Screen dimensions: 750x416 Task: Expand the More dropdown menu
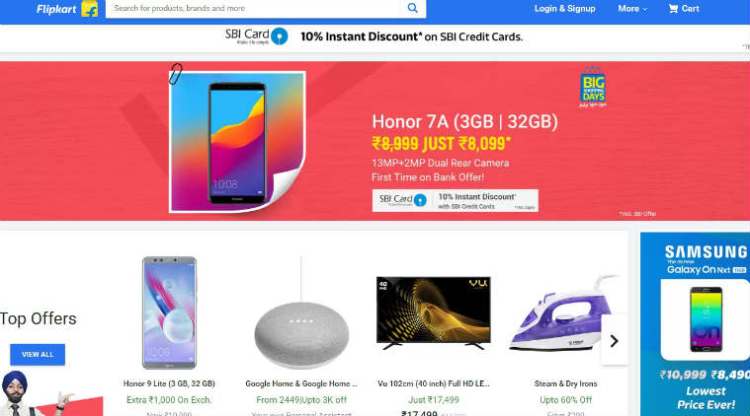pyautogui.click(x=632, y=9)
